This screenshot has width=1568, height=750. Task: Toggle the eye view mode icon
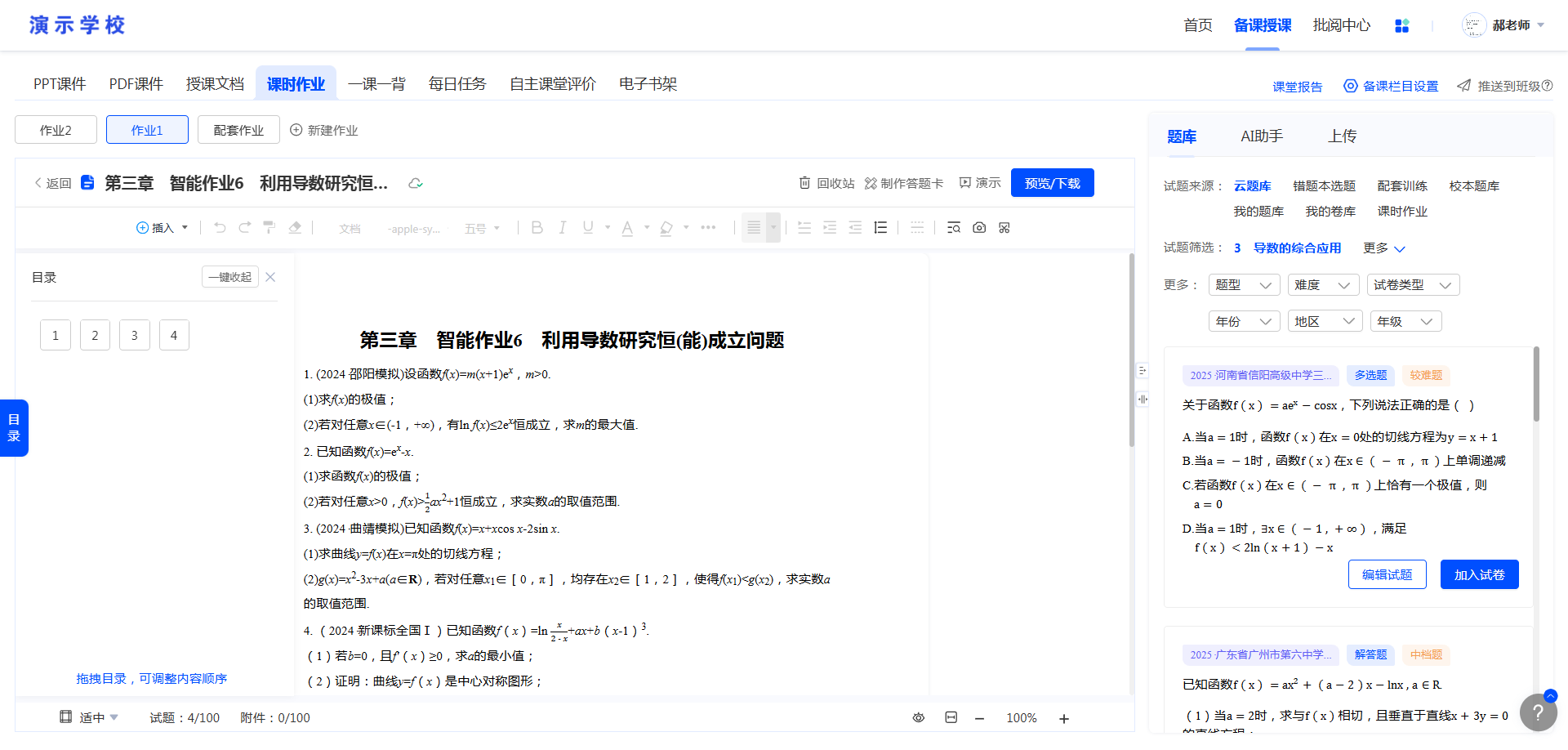(918, 718)
